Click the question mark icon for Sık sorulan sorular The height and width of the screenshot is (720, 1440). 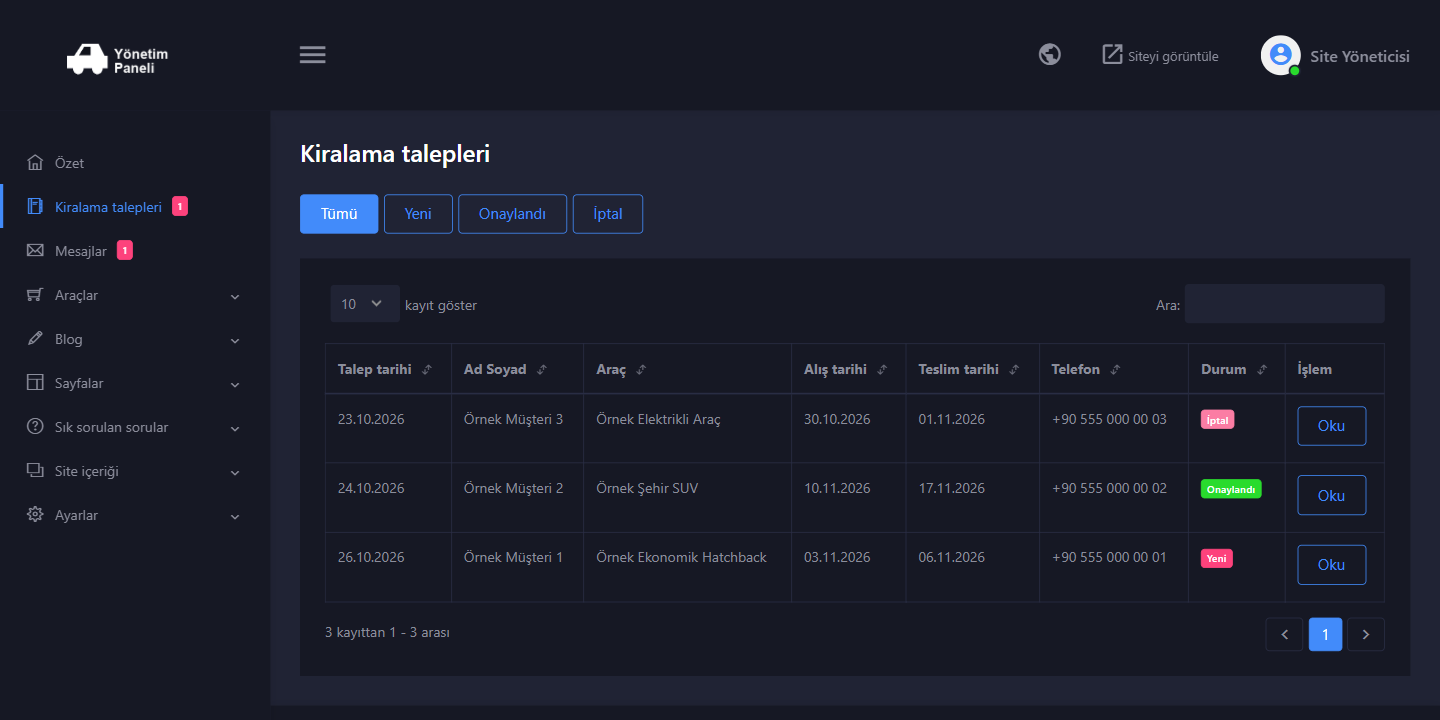(x=35, y=427)
